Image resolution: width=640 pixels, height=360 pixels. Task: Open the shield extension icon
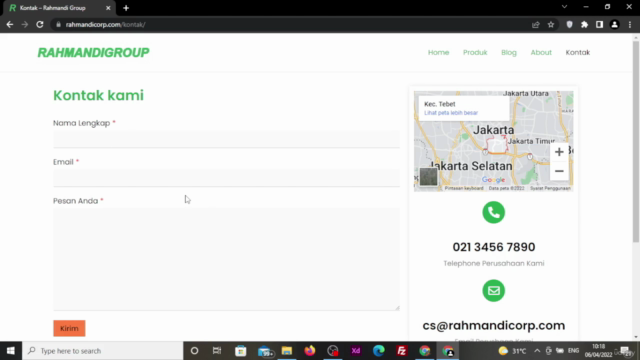tap(569, 24)
